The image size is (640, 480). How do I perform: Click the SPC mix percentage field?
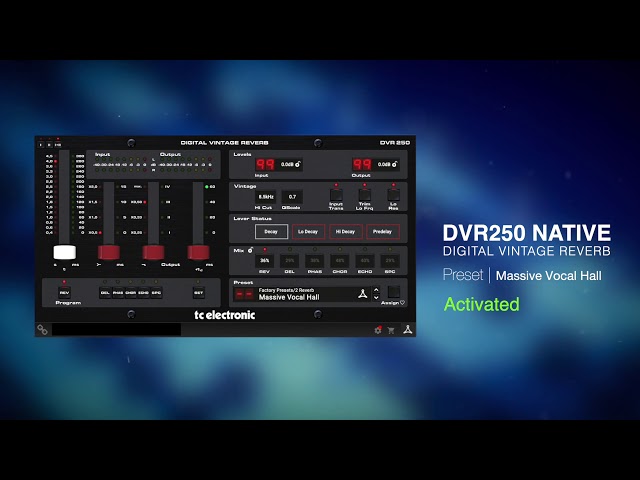pyautogui.click(x=390, y=260)
